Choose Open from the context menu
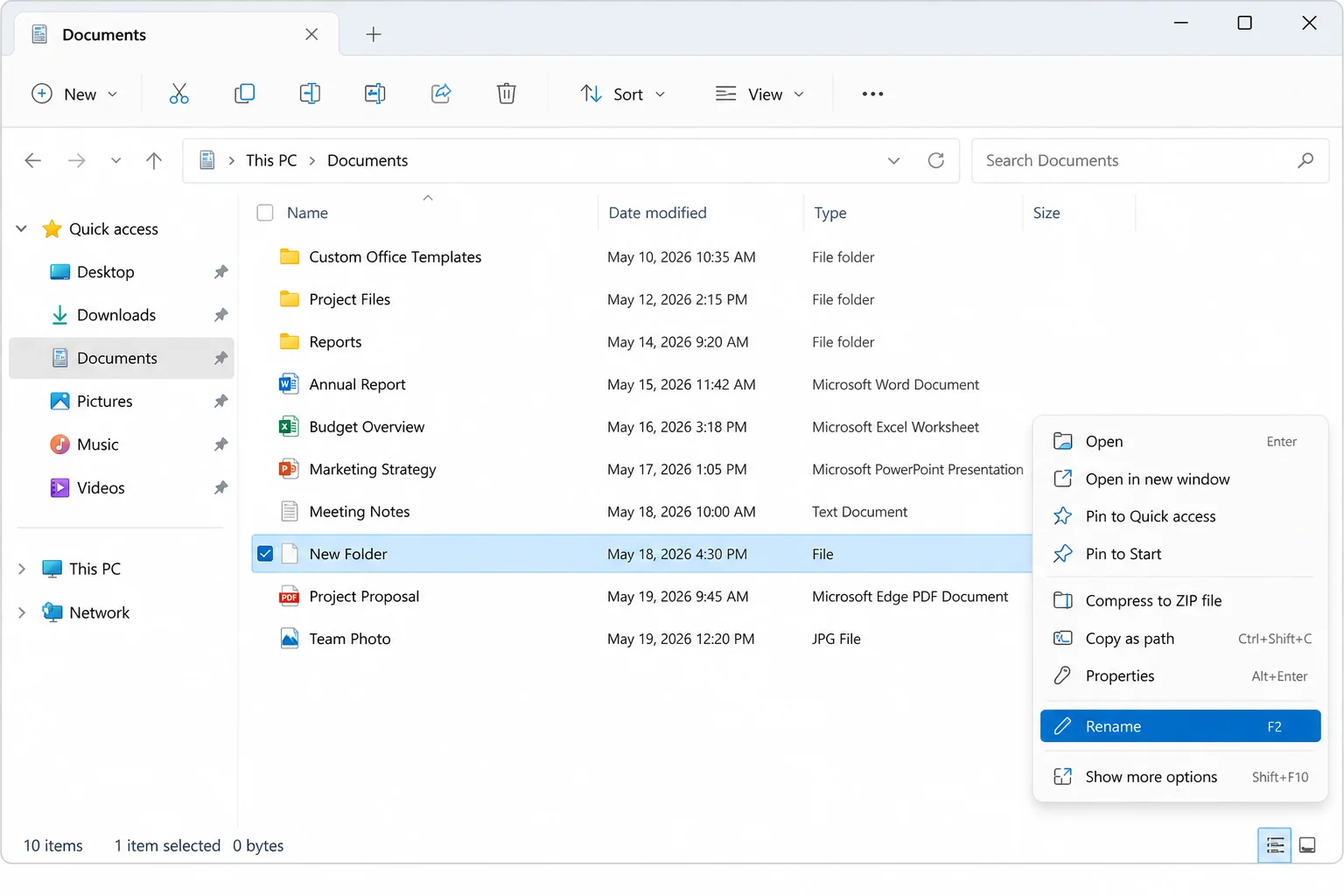Viewport: 1344px width, 896px height. coord(1180,442)
